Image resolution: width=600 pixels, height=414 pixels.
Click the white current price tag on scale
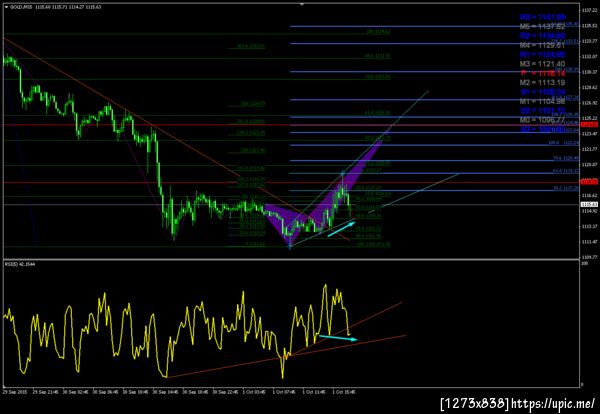pyautogui.click(x=590, y=205)
